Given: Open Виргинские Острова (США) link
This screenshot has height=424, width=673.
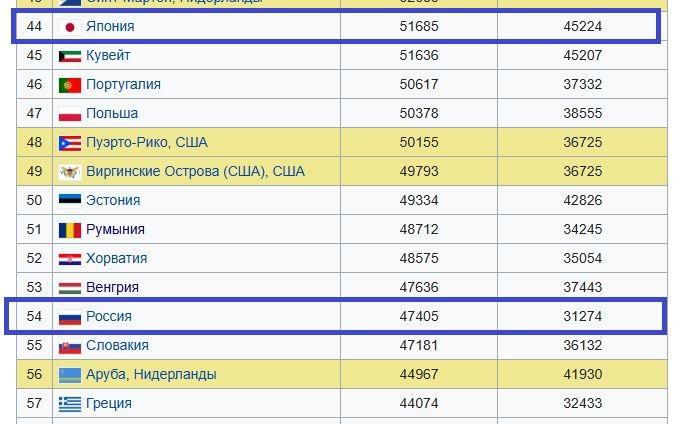Looking at the screenshot, I should (x=174, y=171).
